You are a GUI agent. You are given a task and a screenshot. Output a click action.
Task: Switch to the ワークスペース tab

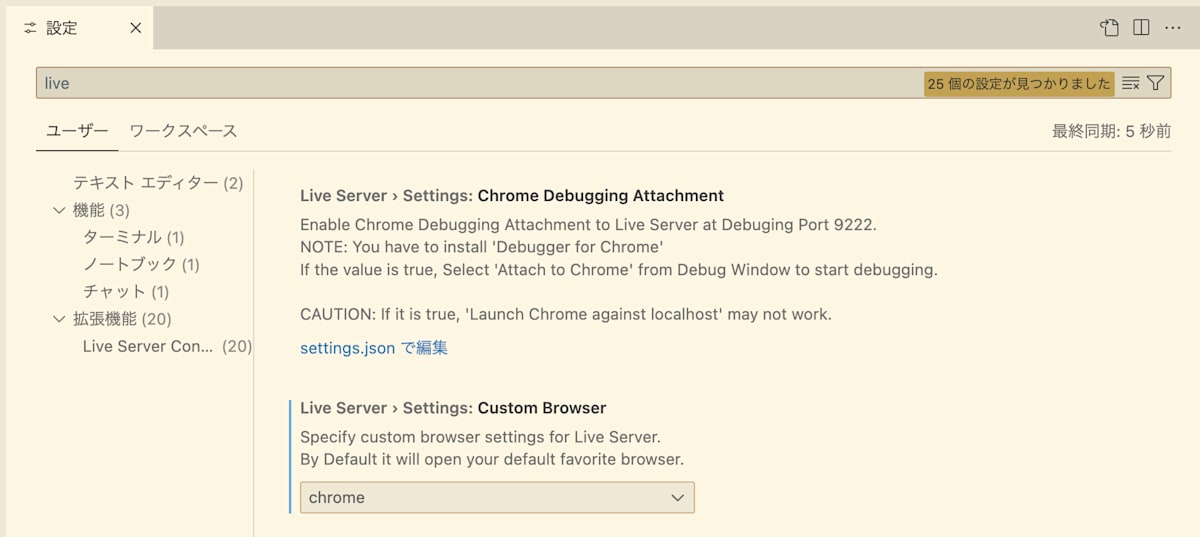click(x=183, y=131)
